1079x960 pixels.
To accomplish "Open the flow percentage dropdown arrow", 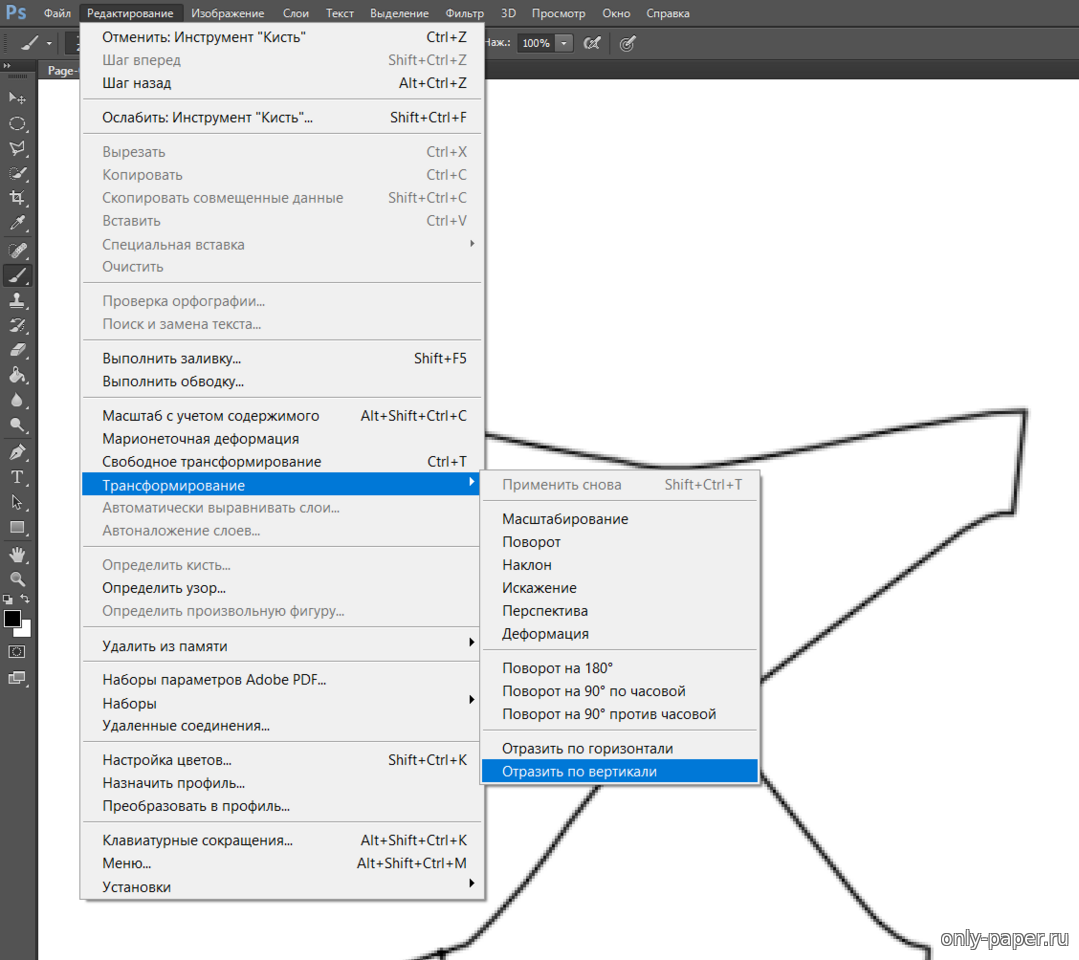I will [x=564, y=43].
